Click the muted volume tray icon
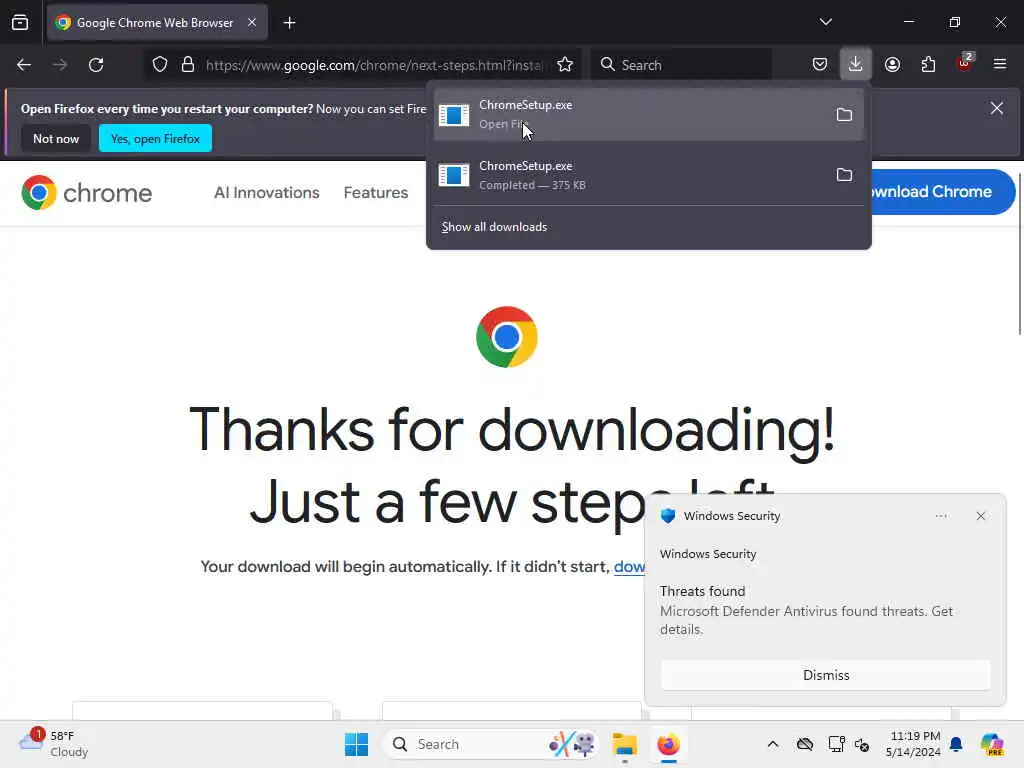Image resolution: width=1024 pixels, height=768 pixels. pyautogui.click(x=862, y=744)
